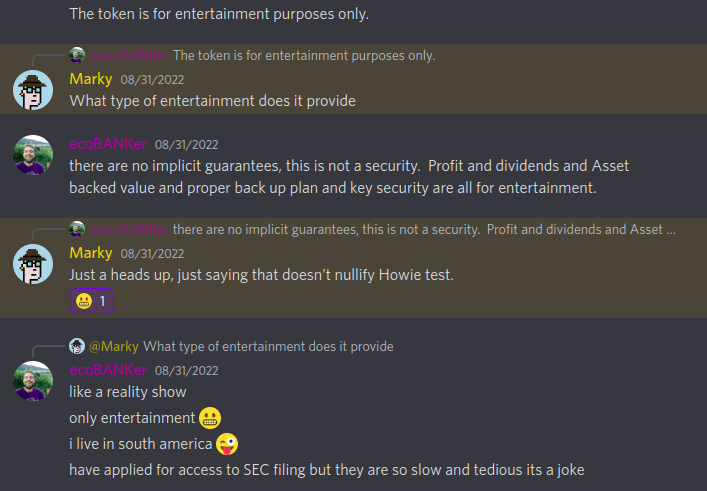Open ecoBANKer's avatar on the implicit guarantees message
This screenshot has height=491, width=707.
point(32,154)
